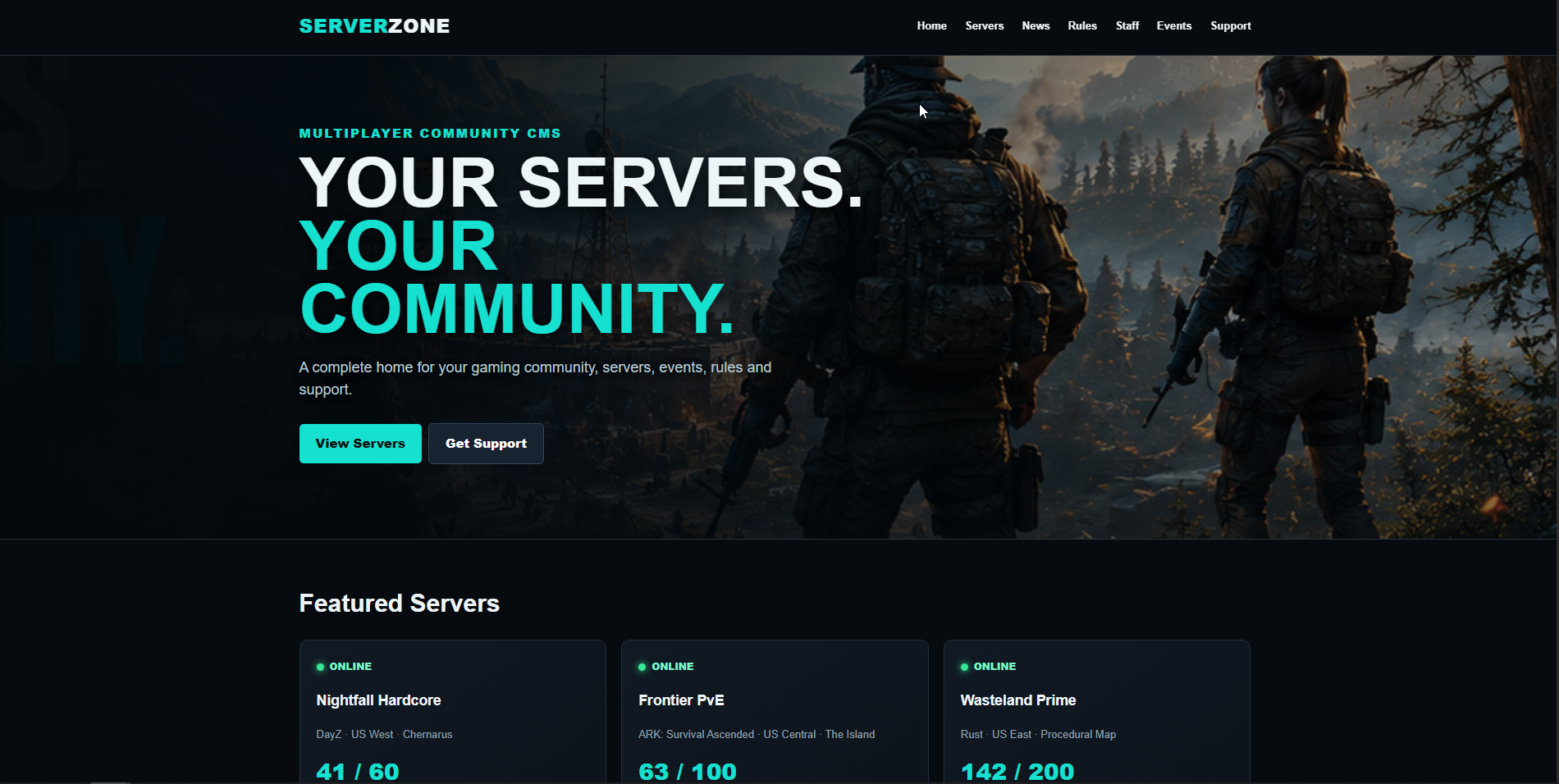Viewport: 1559px width, 784px height.
Task: Open the Home nav link
Action: tap(931, 26)
